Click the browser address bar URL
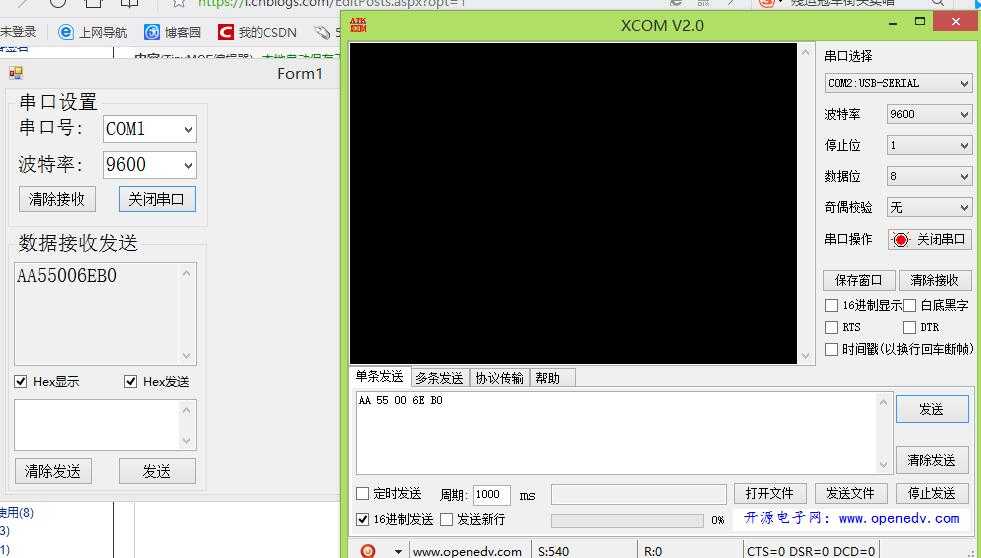Viewport: 981px width, 558px height. [332, 3]
